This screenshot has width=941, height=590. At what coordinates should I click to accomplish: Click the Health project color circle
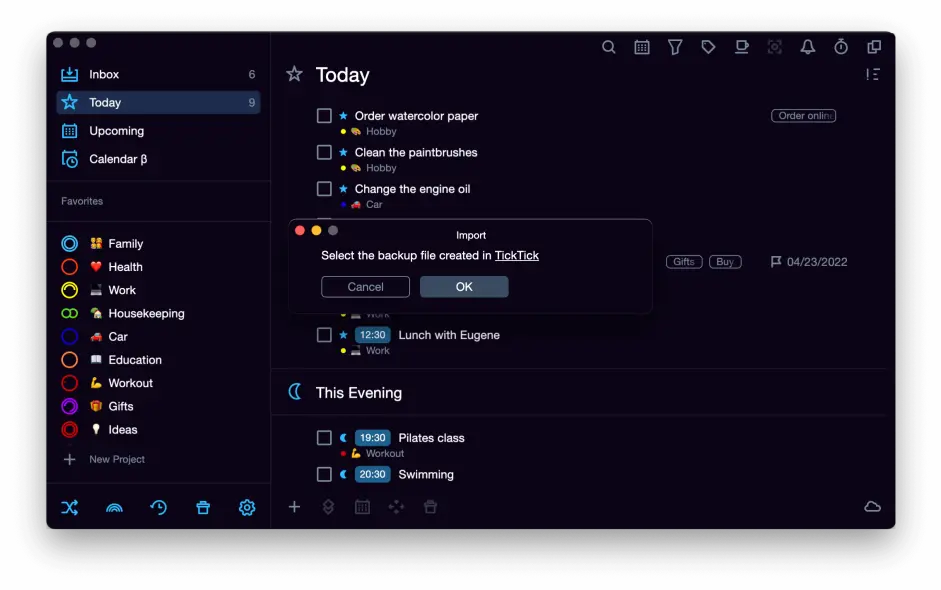(x=70, y=267)
